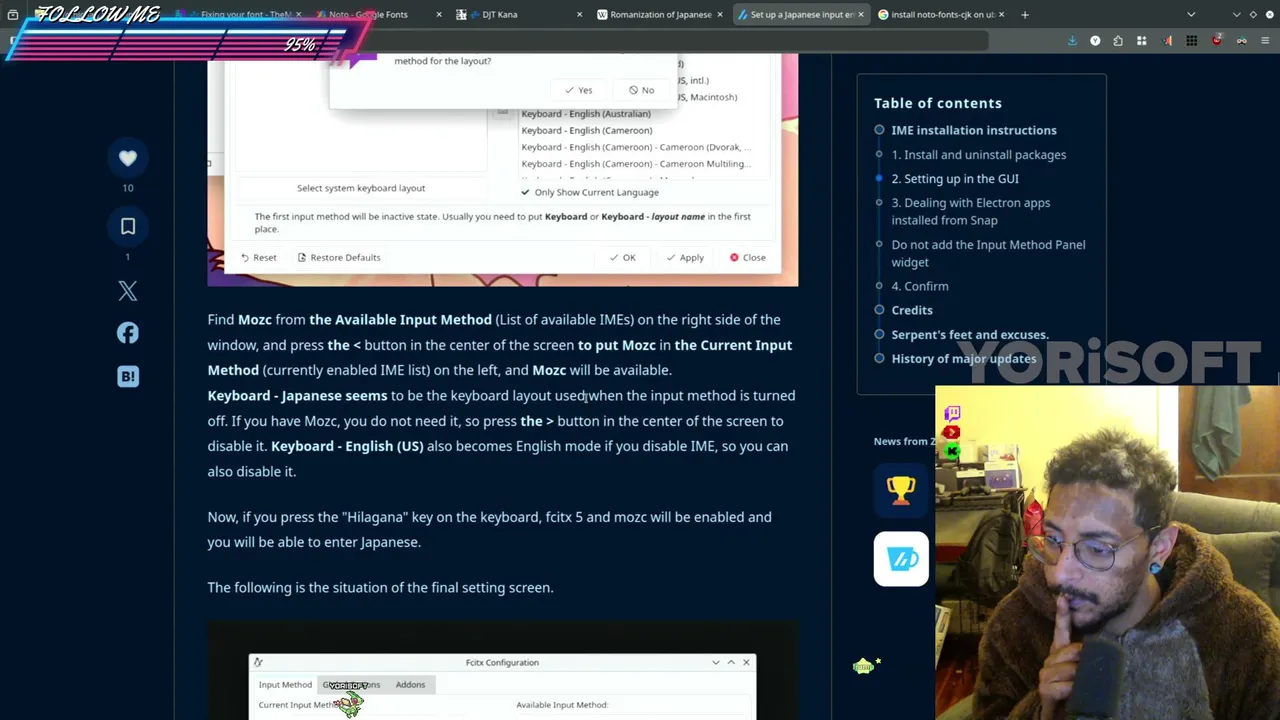Click Only Show Current Language checkbox in screenshot

(x=590, y=192)
